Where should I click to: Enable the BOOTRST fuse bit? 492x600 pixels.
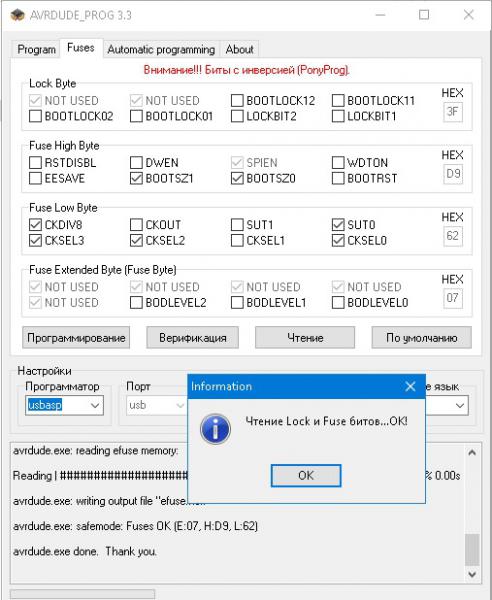point(338,178)
